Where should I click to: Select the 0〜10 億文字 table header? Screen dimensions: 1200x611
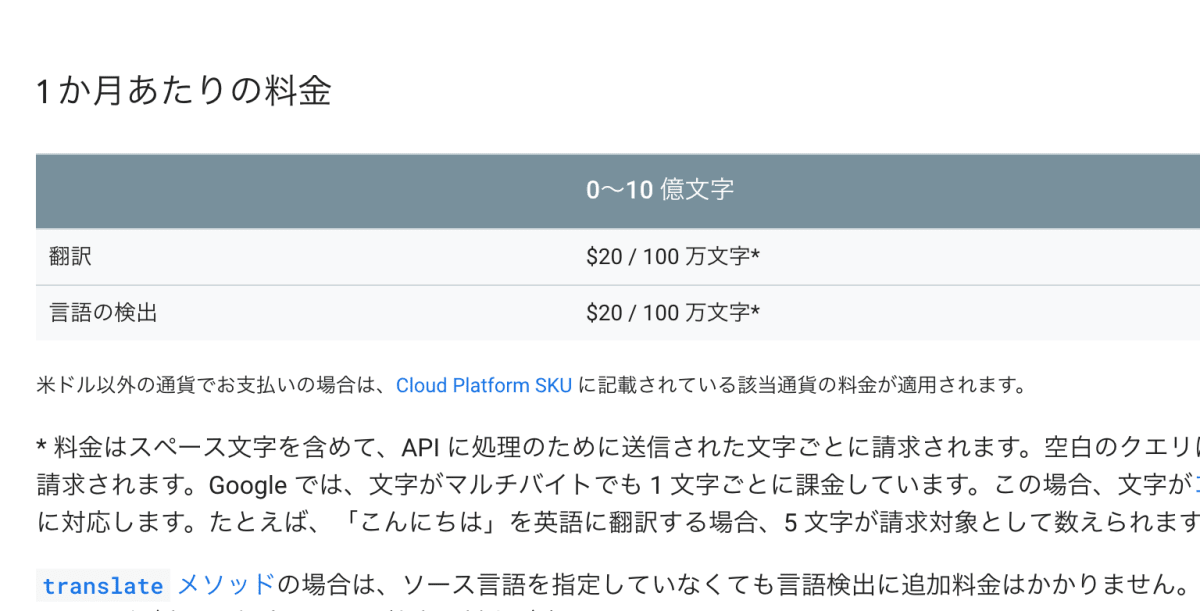pyautogui.click(x=660, y=190)
